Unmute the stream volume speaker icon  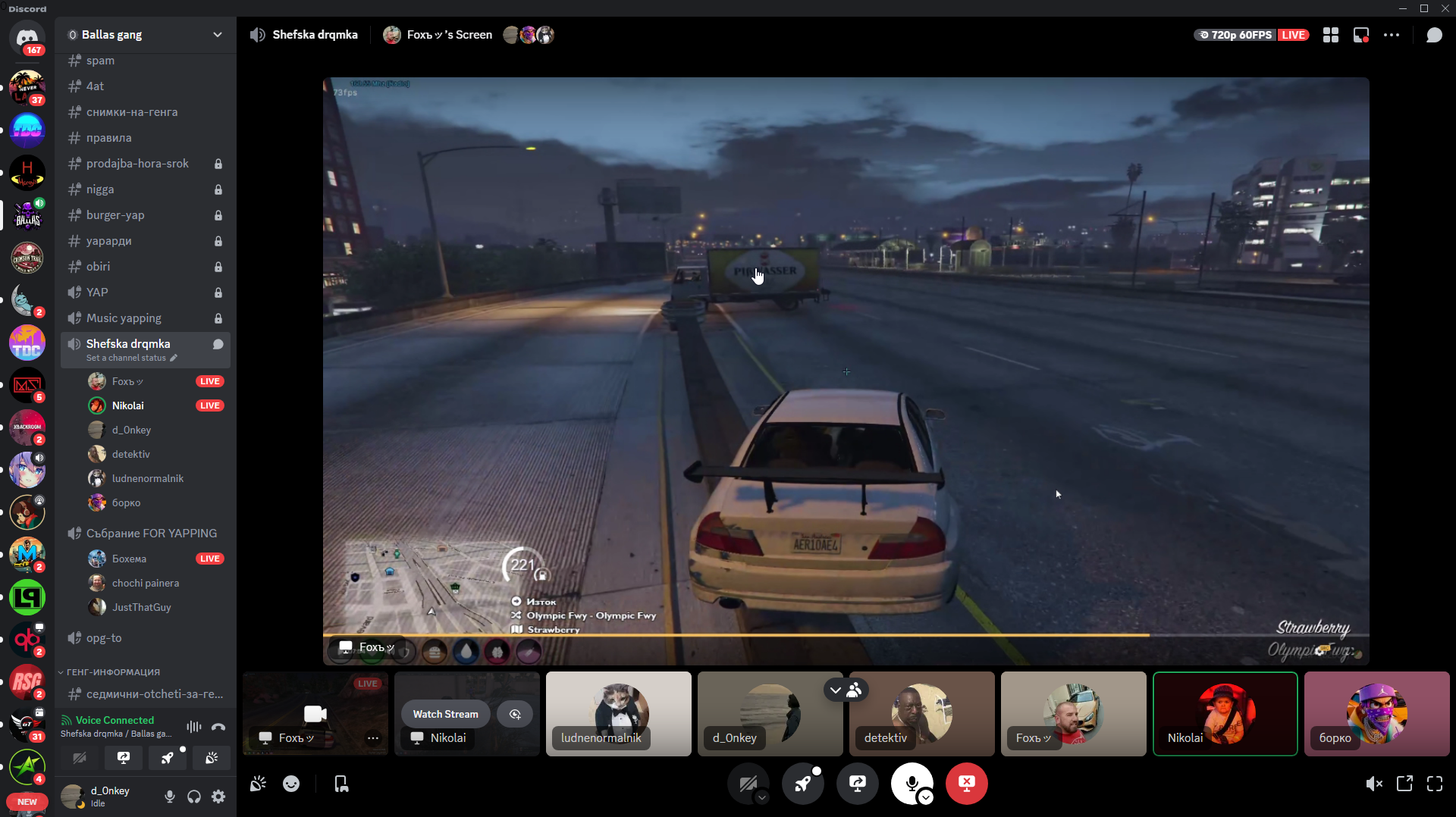pos(1374,784)
